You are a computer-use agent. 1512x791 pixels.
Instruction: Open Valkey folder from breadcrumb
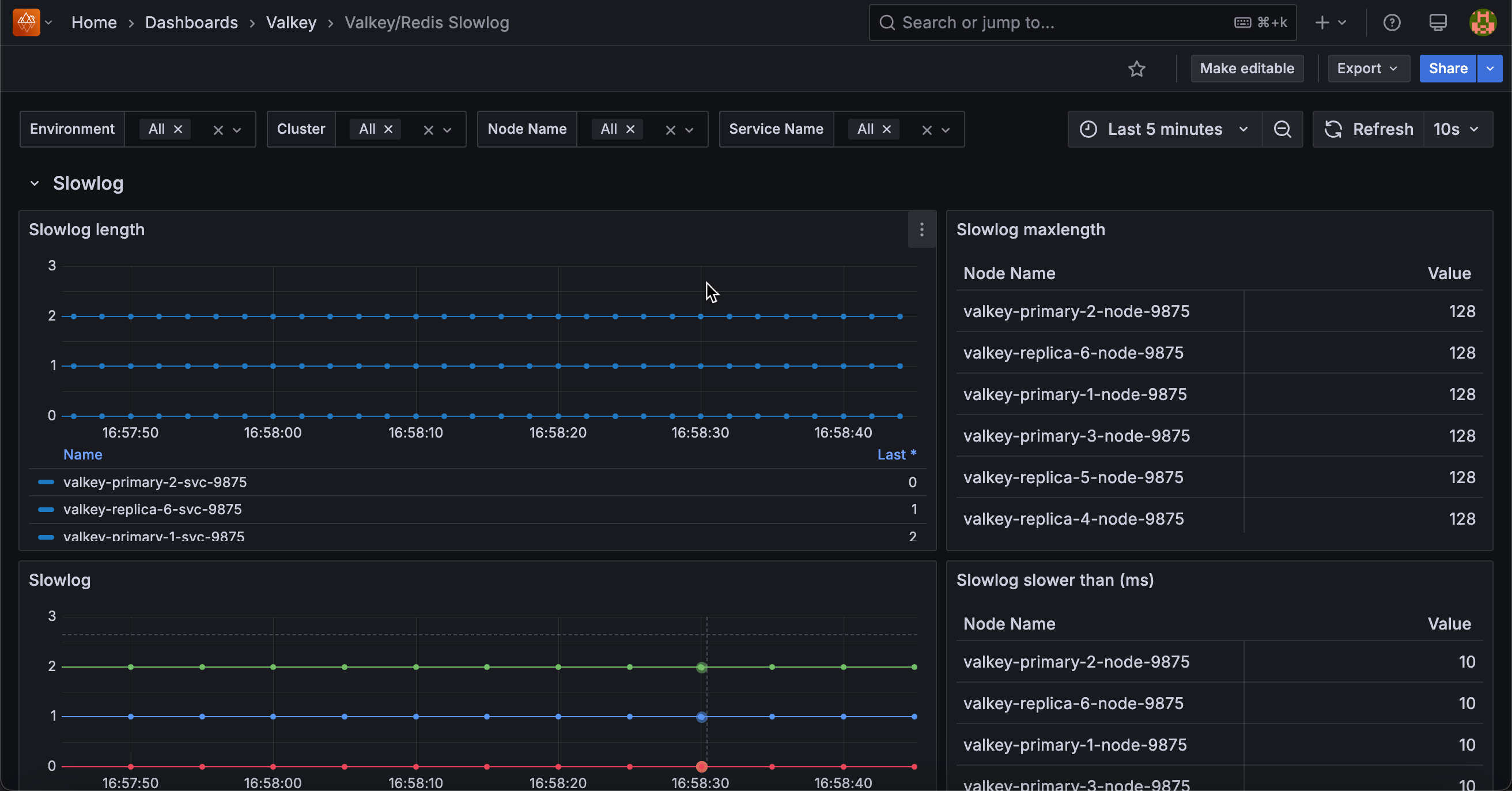pyautogui.click(x=290, y=22)
